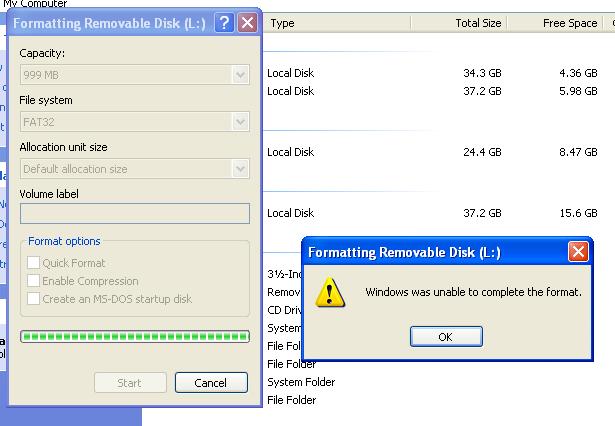Click the help question mark button in Format dialog
Image resolution: width=615 pixels, height=426 pixels.
click(x=224, y=23)
